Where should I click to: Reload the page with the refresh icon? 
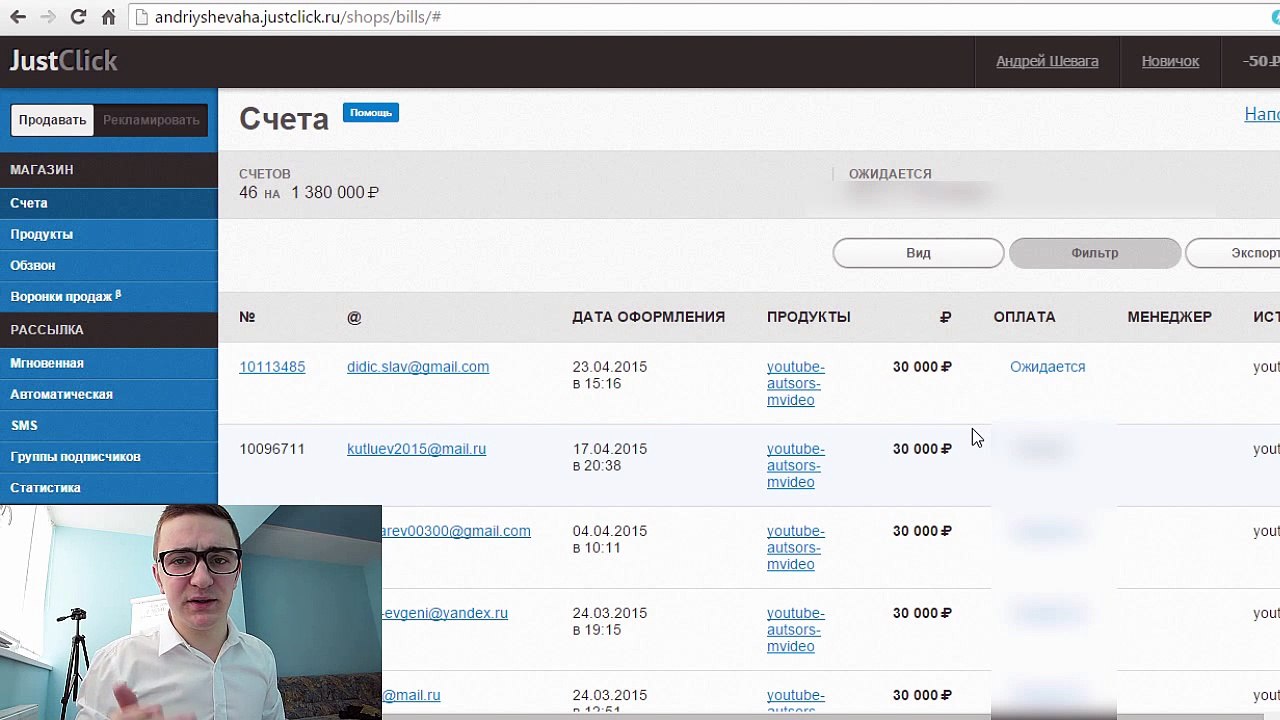[79, 17]
